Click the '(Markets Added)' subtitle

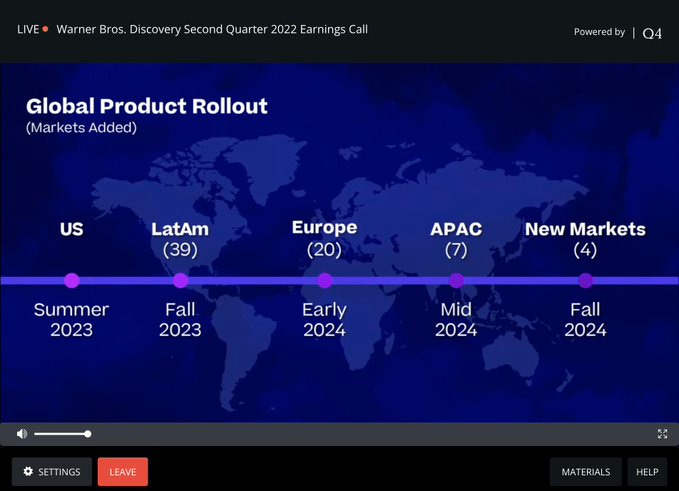(x=81, y=128)
